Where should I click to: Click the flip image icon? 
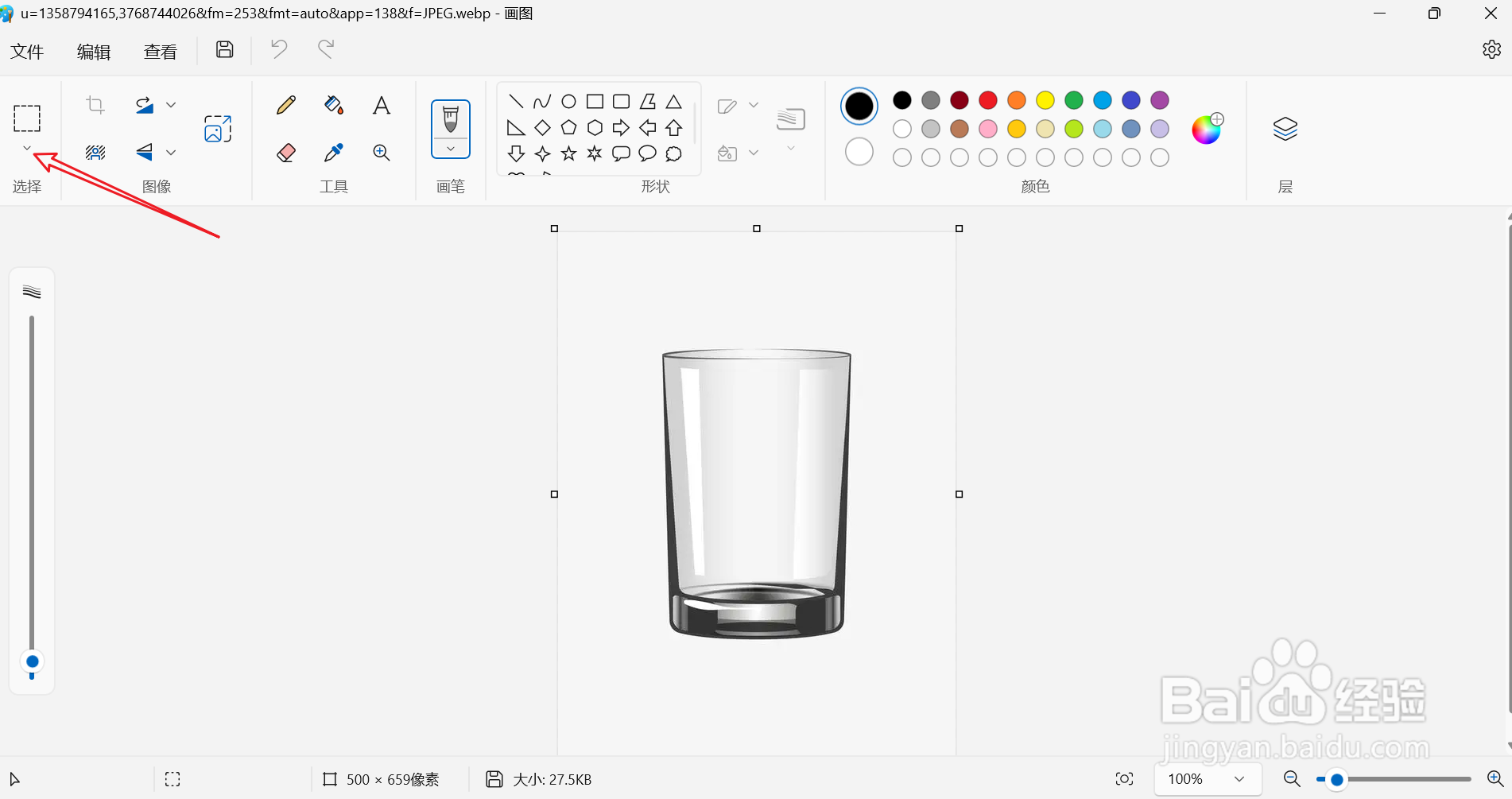coord(145,152)
